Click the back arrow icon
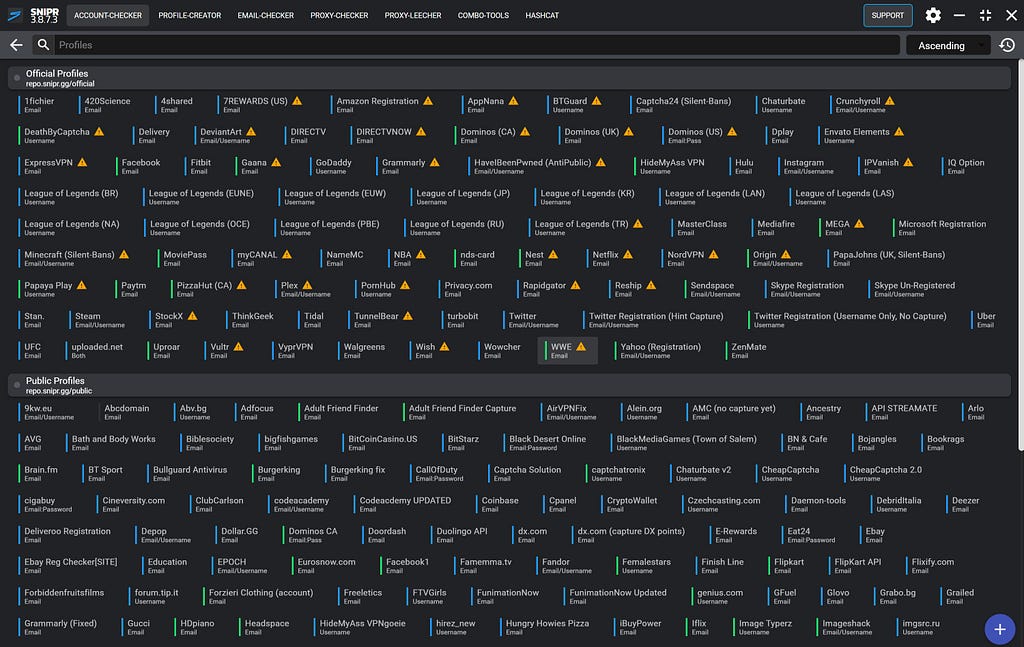The width and height of the screenshot is (1024, 647). coord(16,45)
